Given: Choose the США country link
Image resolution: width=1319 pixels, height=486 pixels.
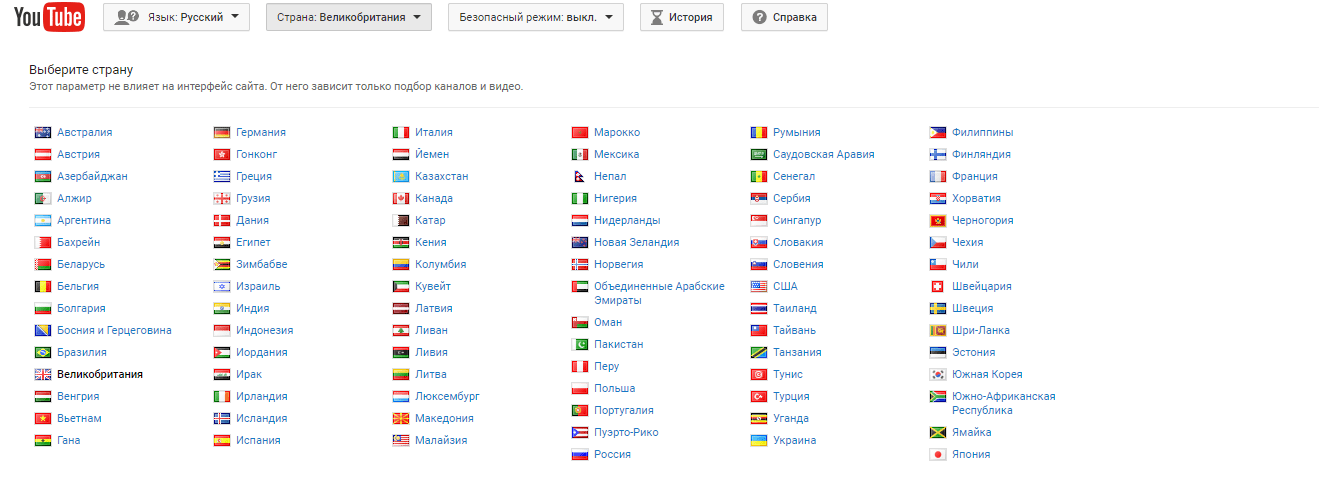Looking at the screenshot, I should coord(785,286).
